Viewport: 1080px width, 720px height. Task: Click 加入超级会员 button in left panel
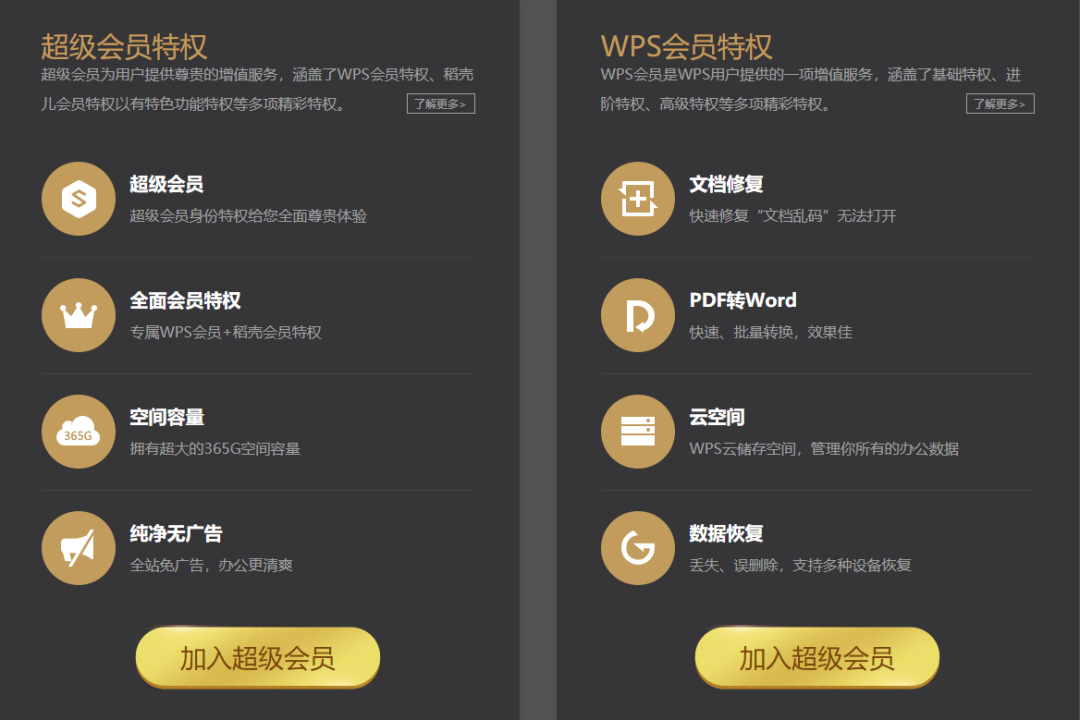pyautogui.click(x=258, y=658)
